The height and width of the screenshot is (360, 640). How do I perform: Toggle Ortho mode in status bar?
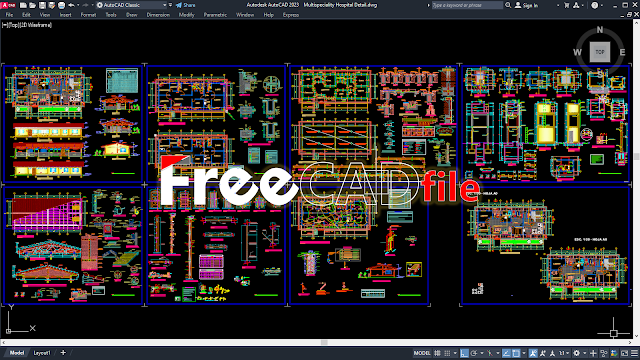coord(464,353)
